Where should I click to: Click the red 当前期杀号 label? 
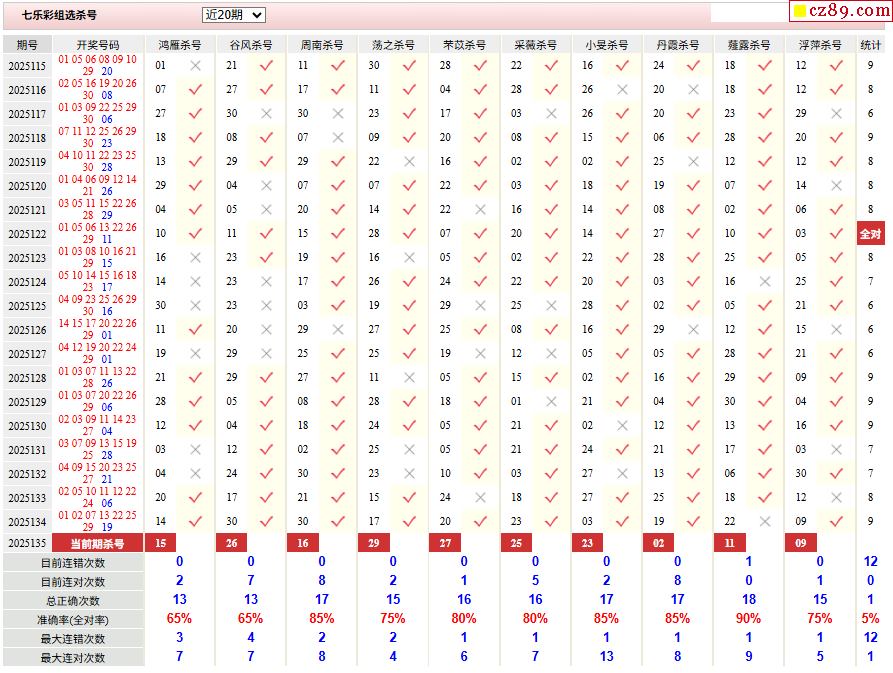98,543
